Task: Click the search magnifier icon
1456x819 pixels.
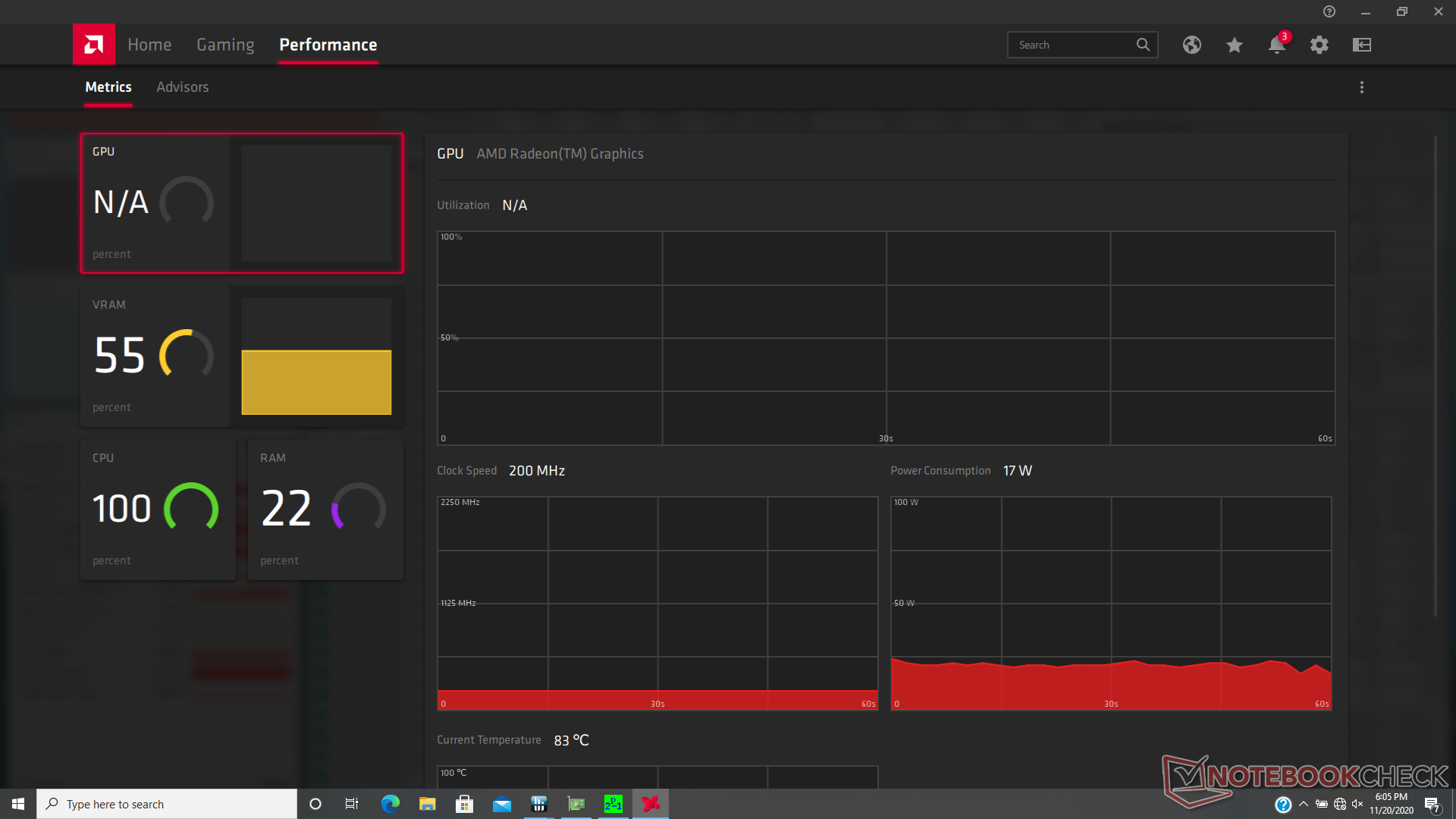Action: tap(1143, 45)
